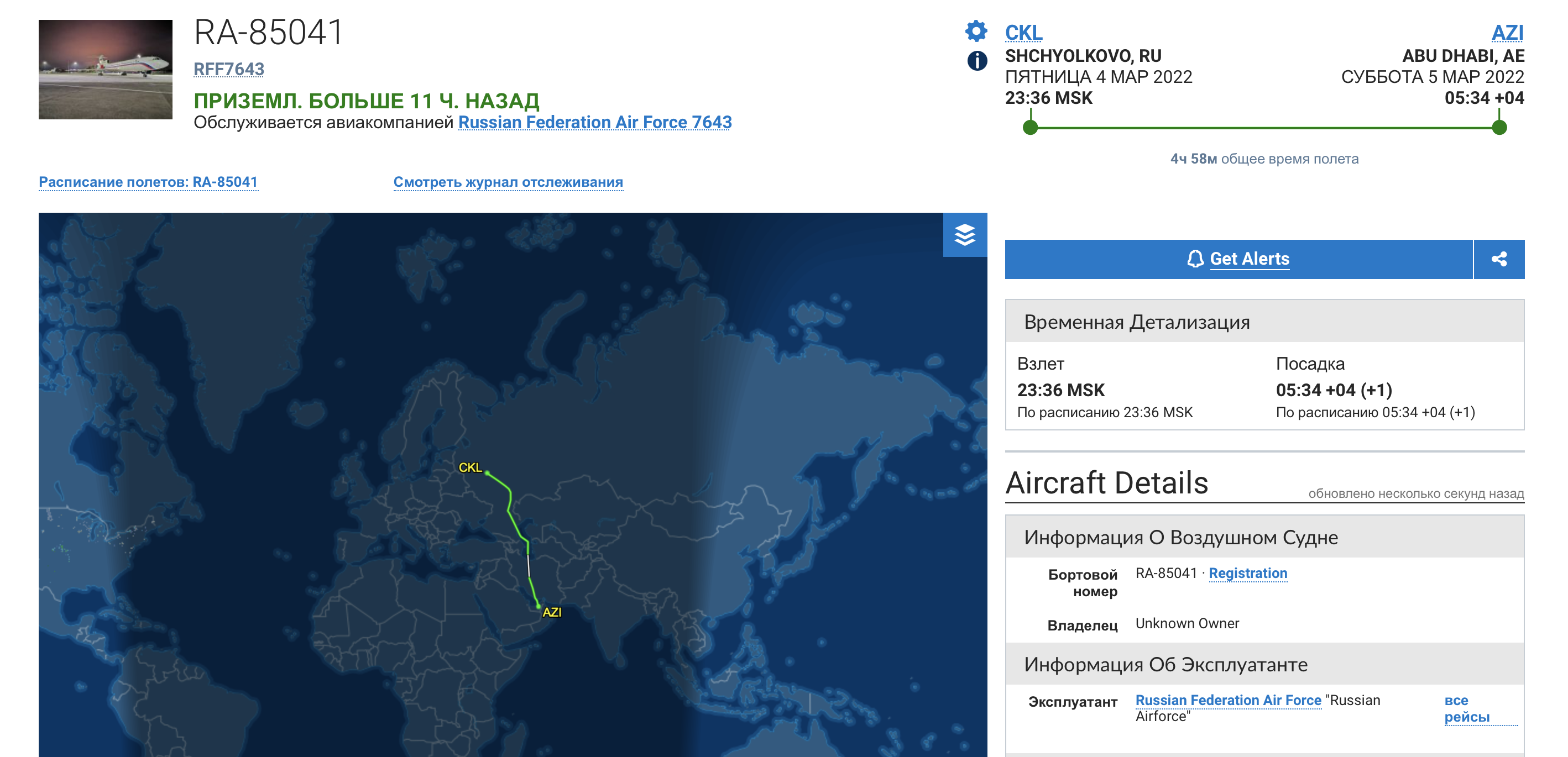Click the AZI marker on the map

(x=539, y=607)
